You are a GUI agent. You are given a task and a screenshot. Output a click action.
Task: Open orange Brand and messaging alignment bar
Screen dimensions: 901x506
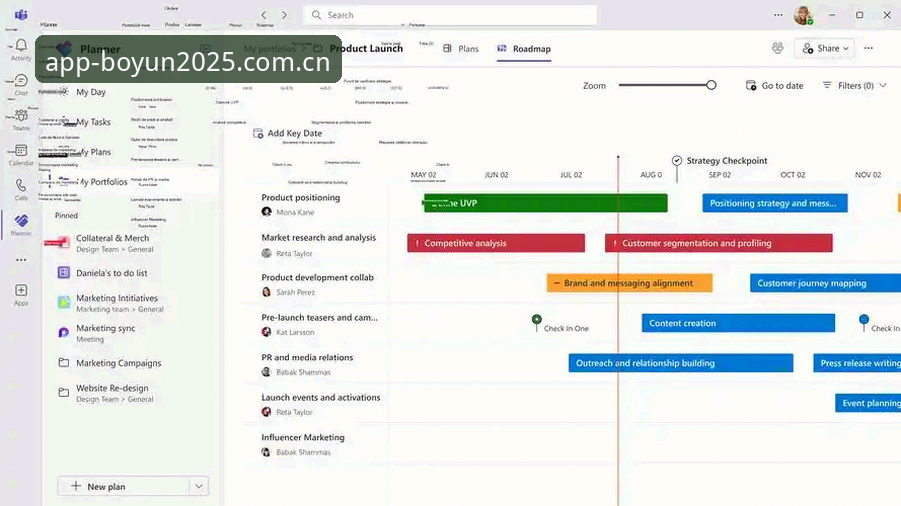click(x=629, y=283)
